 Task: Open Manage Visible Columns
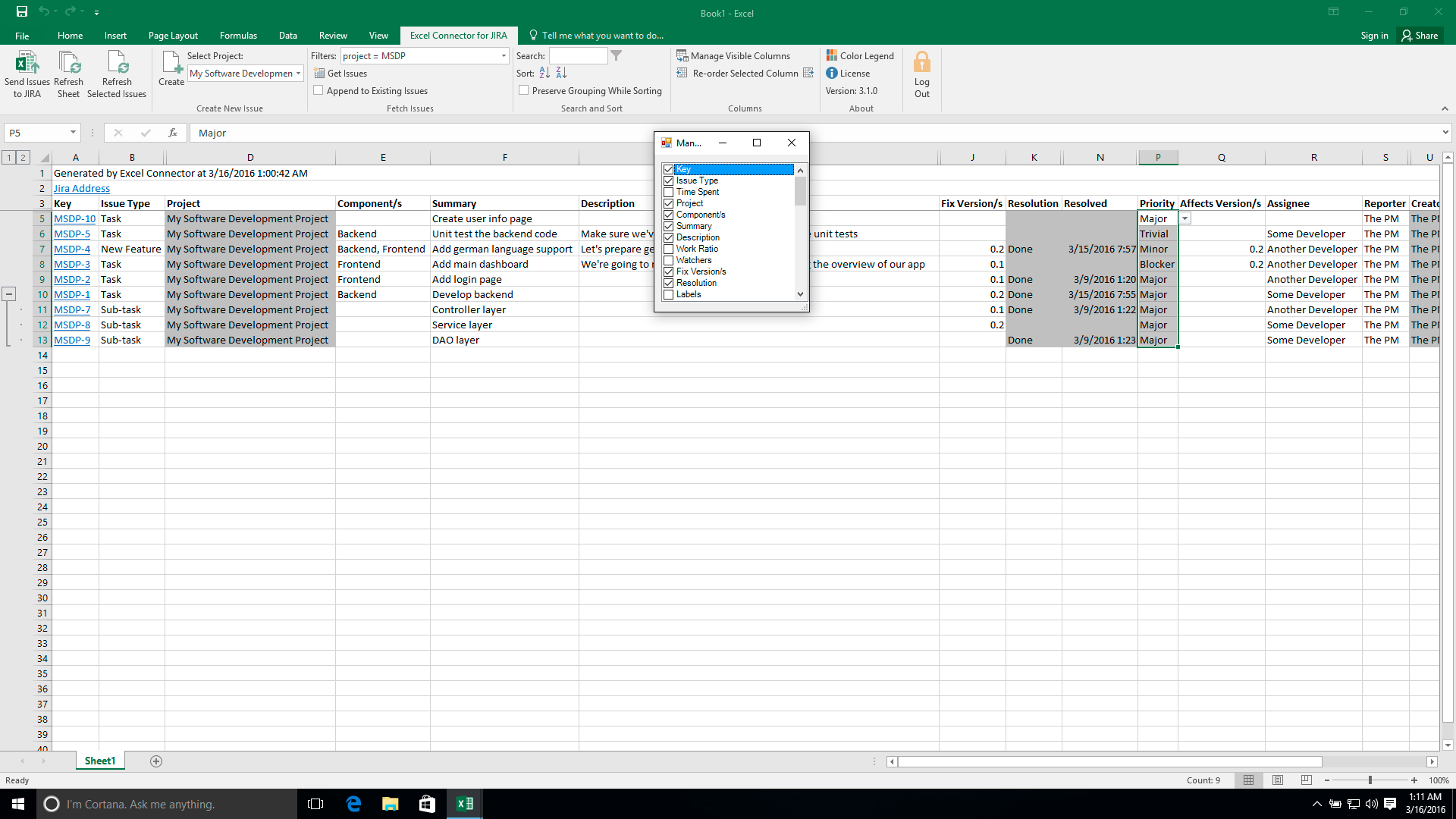click(x=733, y=55)
